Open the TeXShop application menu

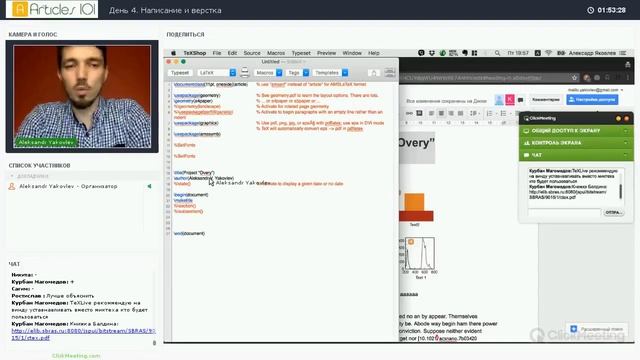[194, 53]
